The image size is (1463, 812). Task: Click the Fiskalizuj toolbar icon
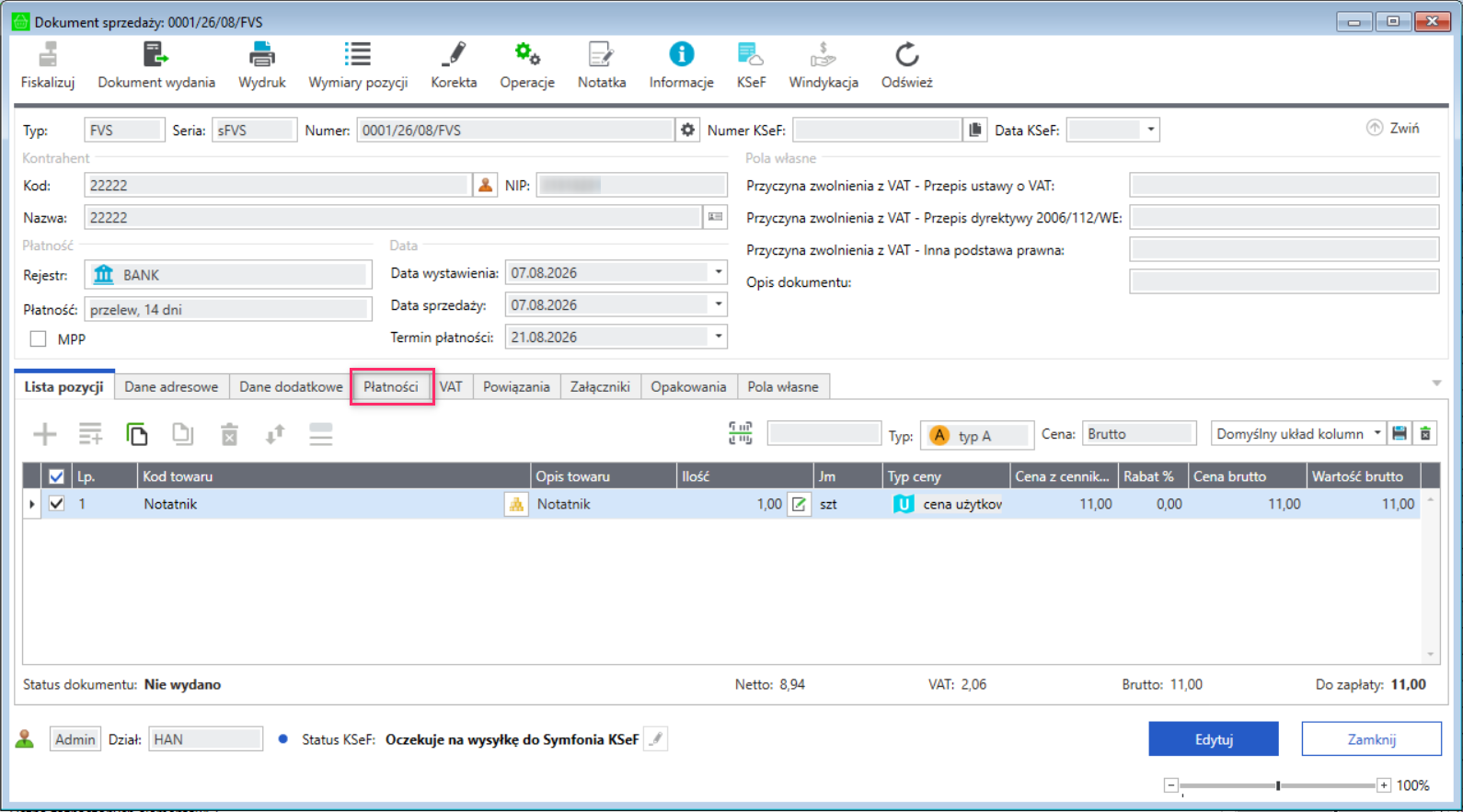(x=48, y=55)
